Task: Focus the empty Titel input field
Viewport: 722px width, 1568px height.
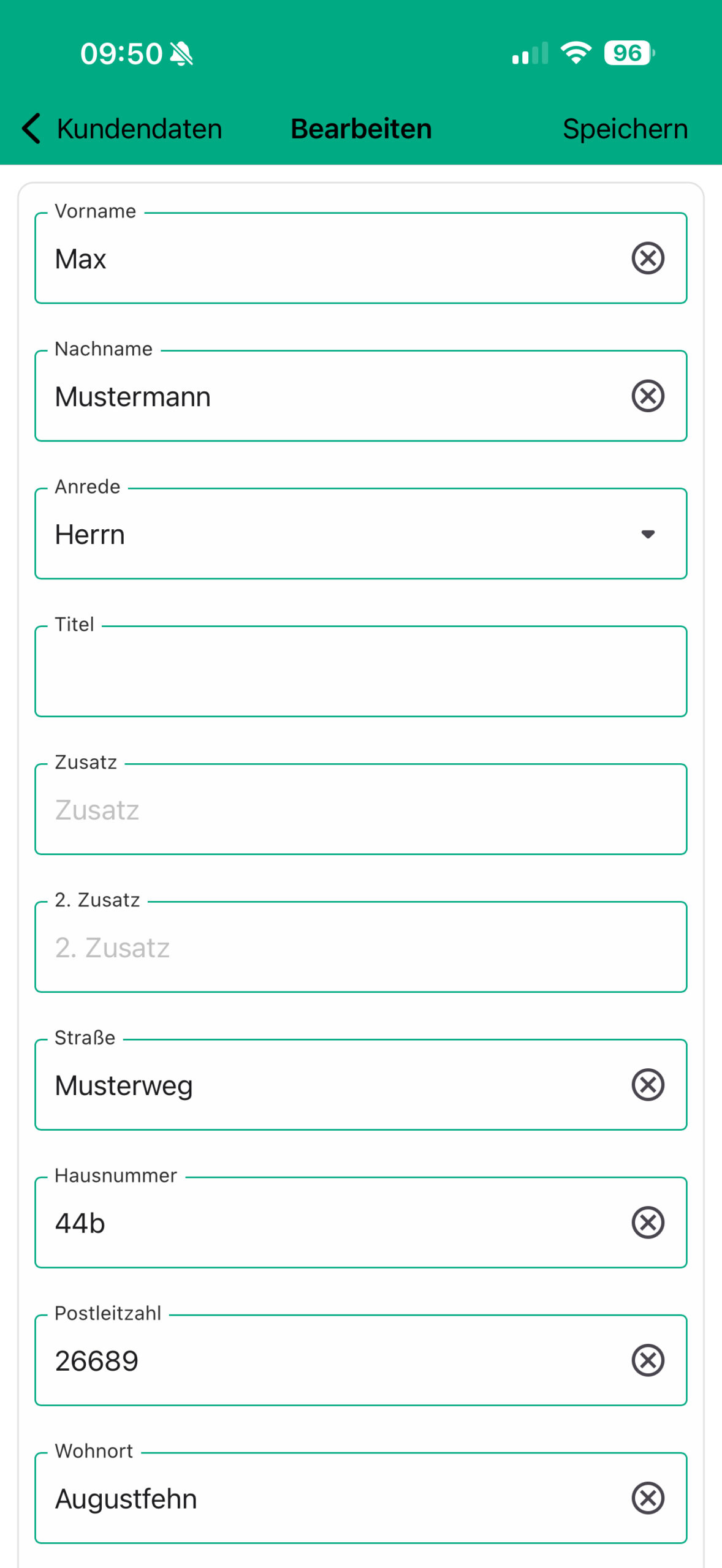Action: (360, 672)
